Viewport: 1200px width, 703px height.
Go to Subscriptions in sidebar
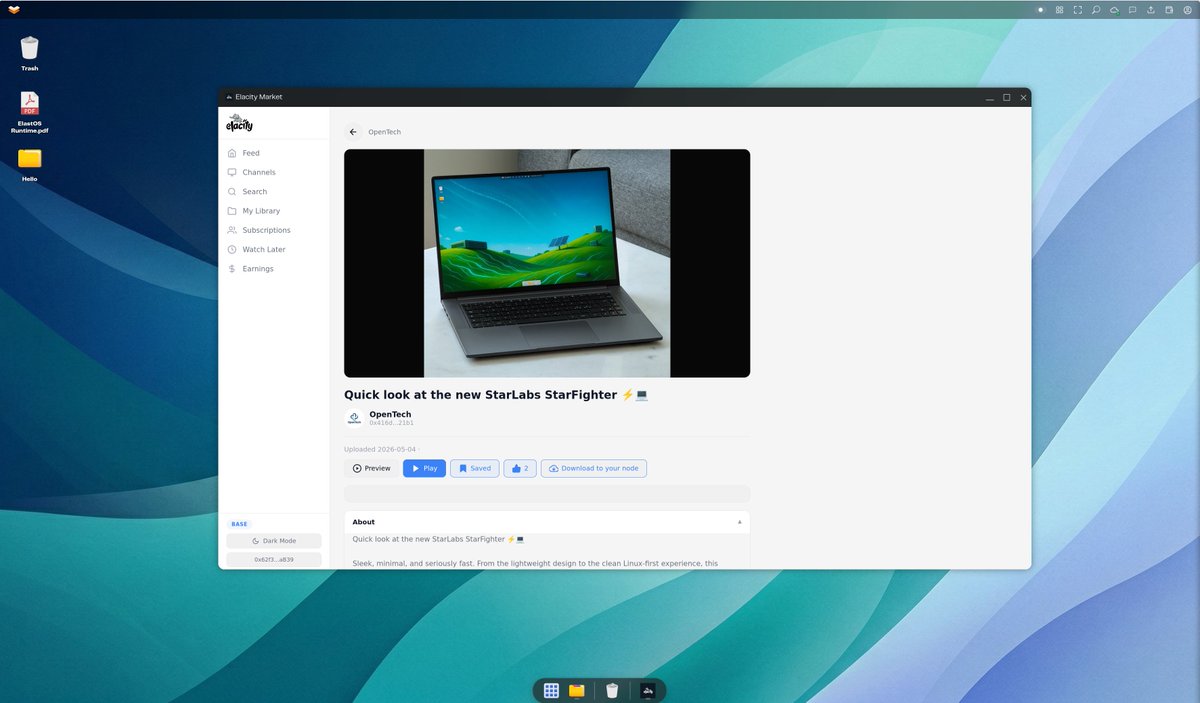(273, 230)
